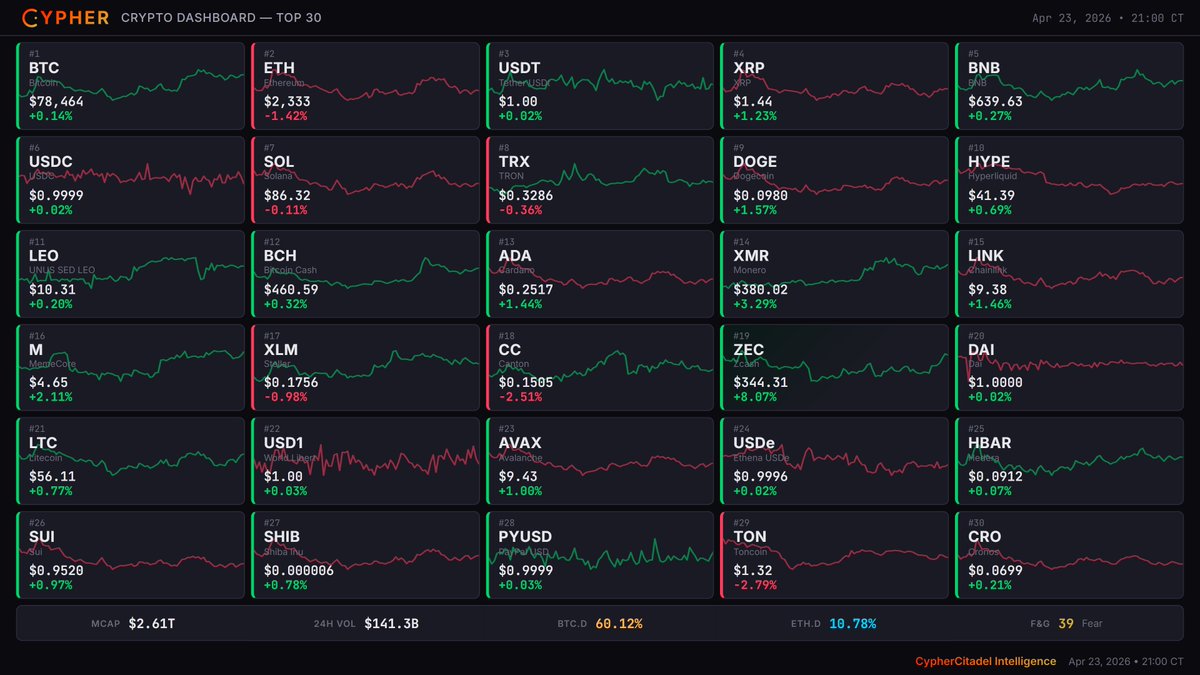This screenshot has height=675, width=1200.
Task: Select BNB price $639.63
Action: [995, 102]
